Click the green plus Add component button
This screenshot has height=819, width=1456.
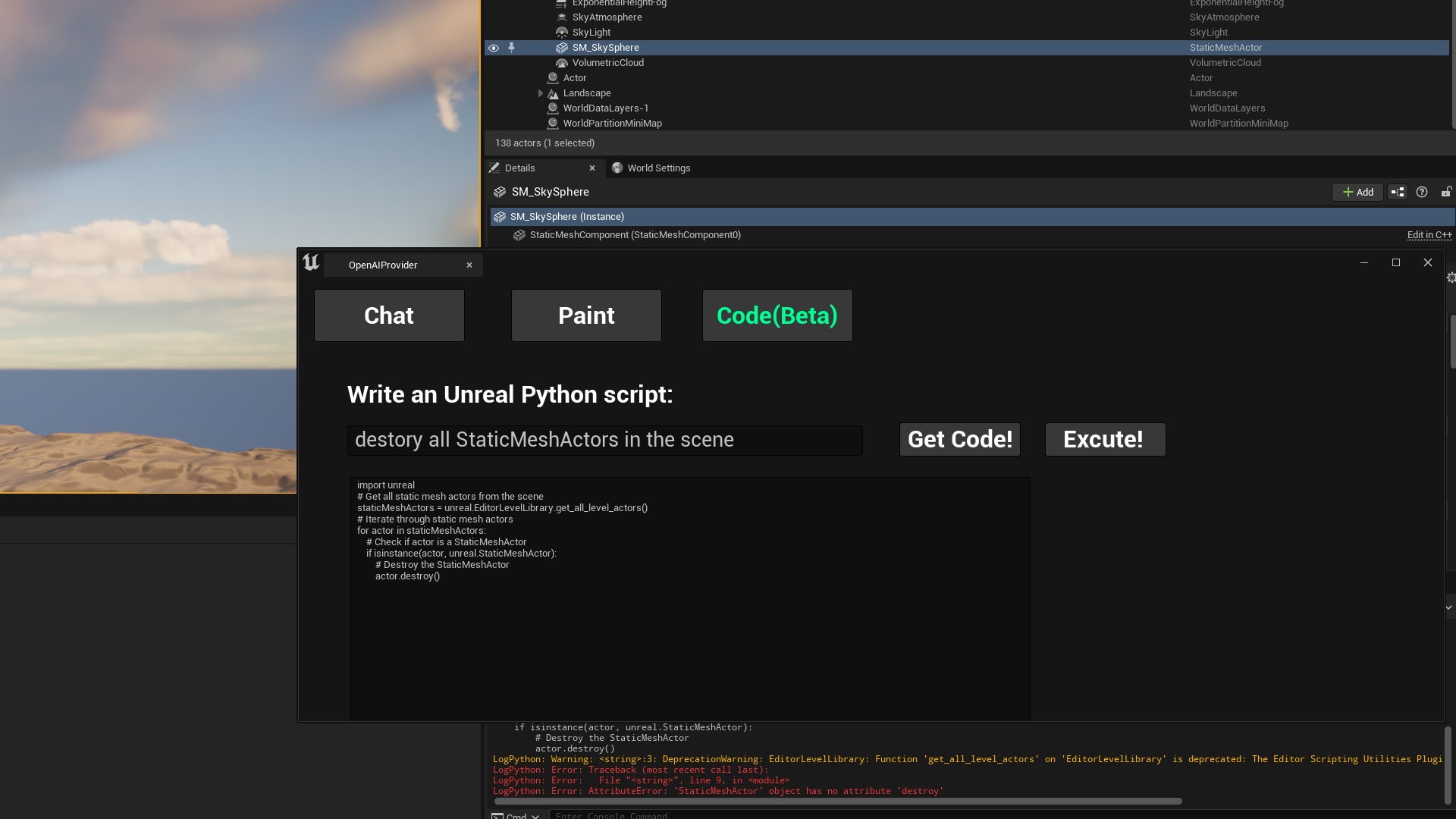coord(1357,192)
